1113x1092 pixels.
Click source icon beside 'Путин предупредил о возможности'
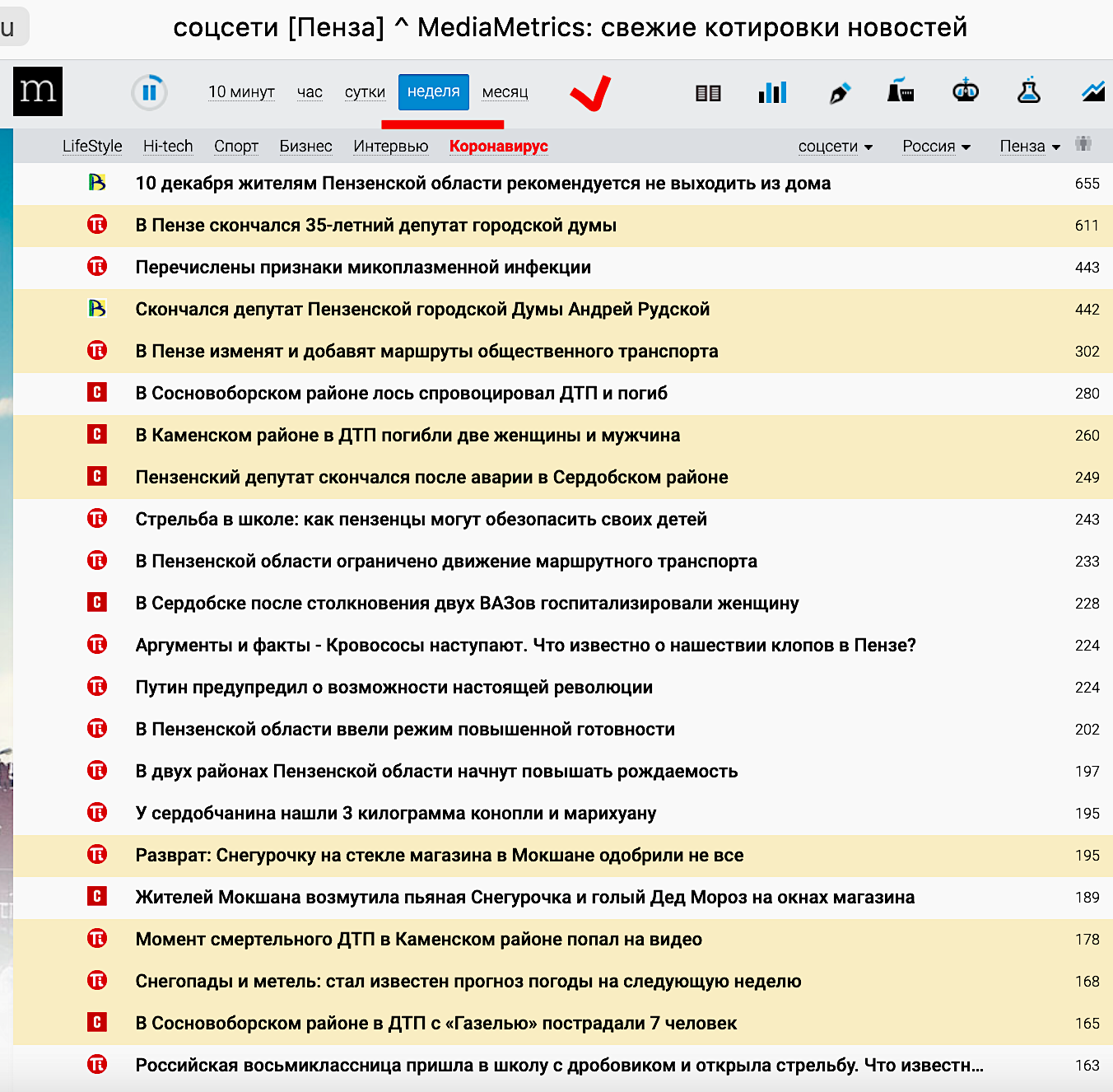click(97, 686)
